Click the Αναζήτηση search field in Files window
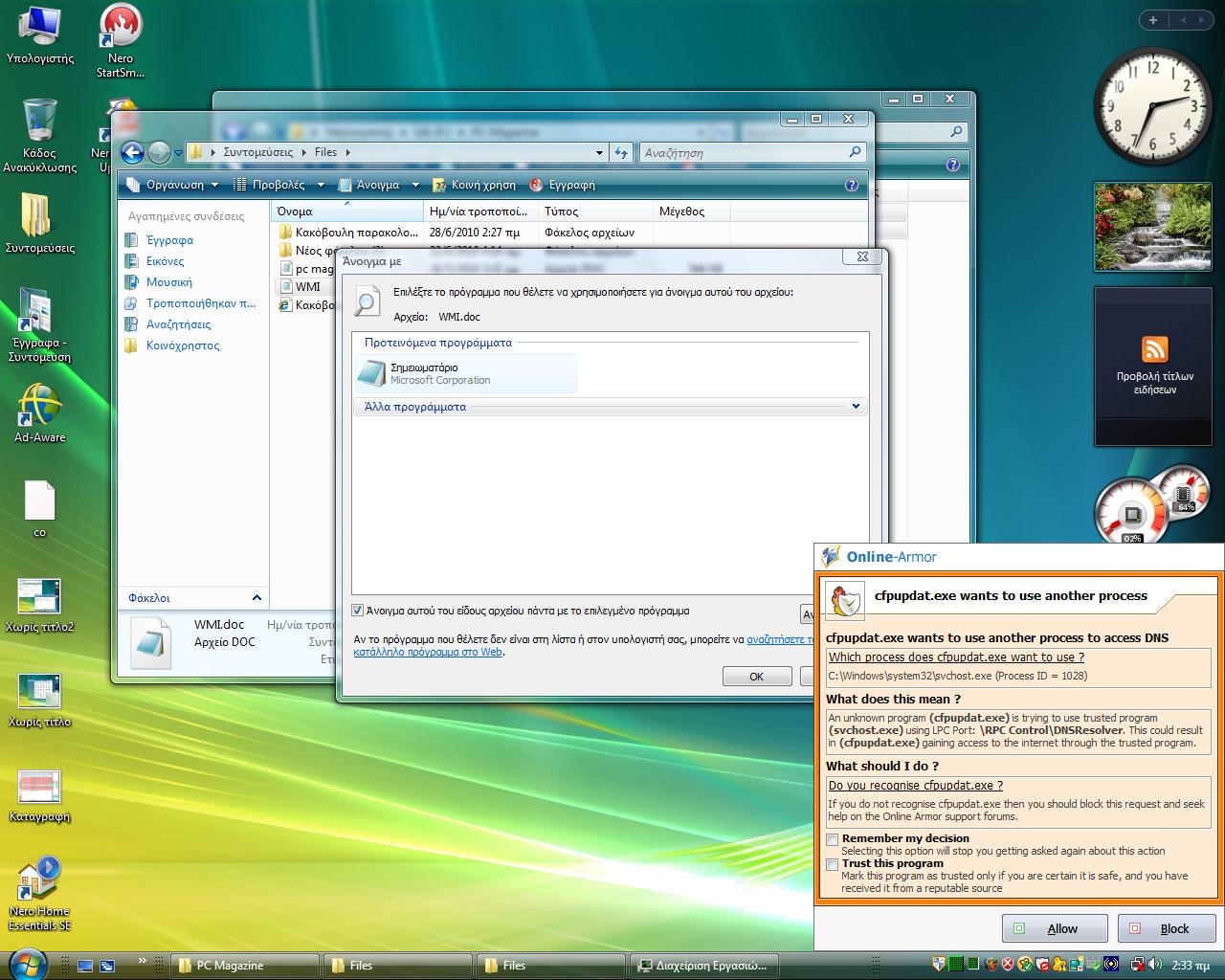The height and width of the screenshot is (980, 1225). pyautogui.click(x=751, y=152)
